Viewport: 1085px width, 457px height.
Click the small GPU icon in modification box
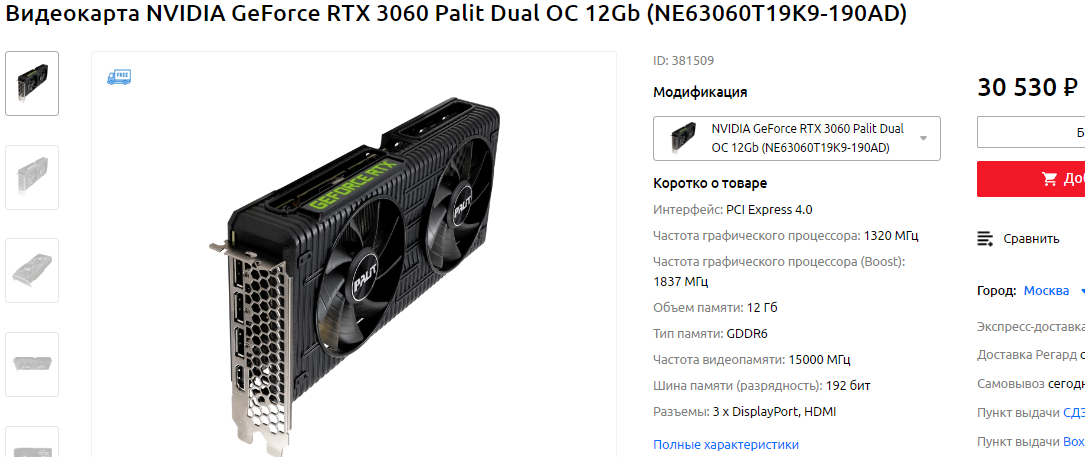683,138
